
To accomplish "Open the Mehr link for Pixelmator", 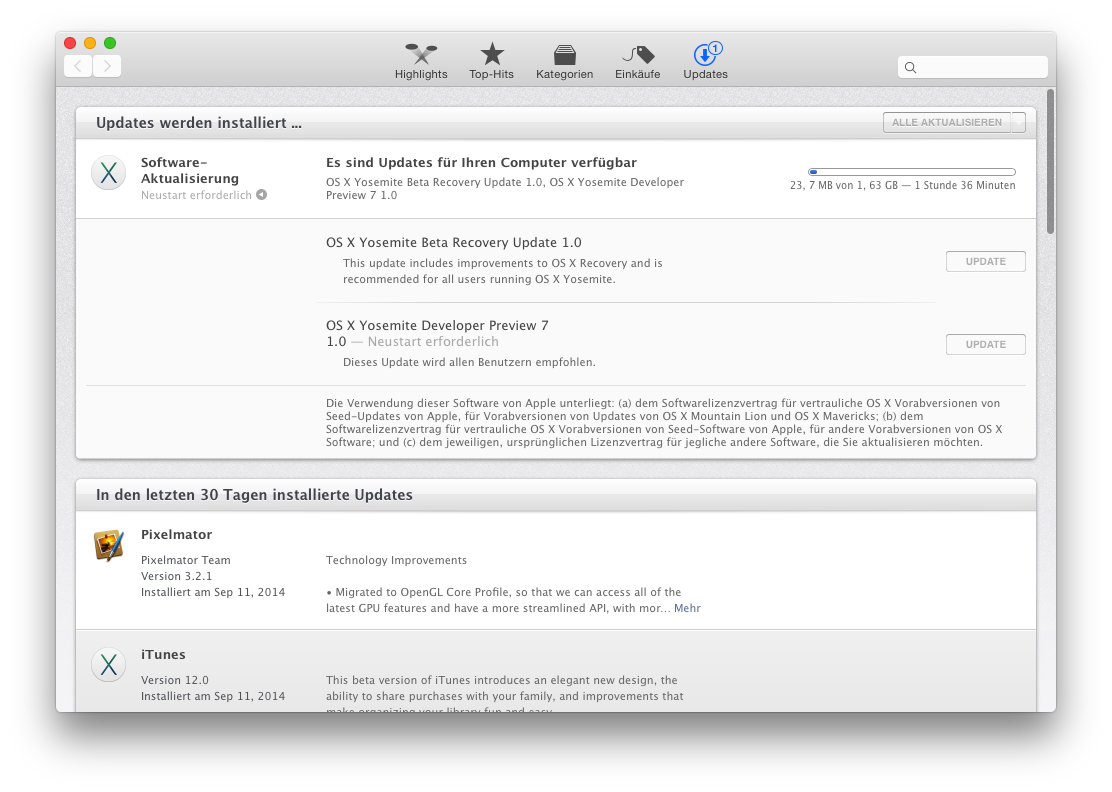I will pos(687,608).
